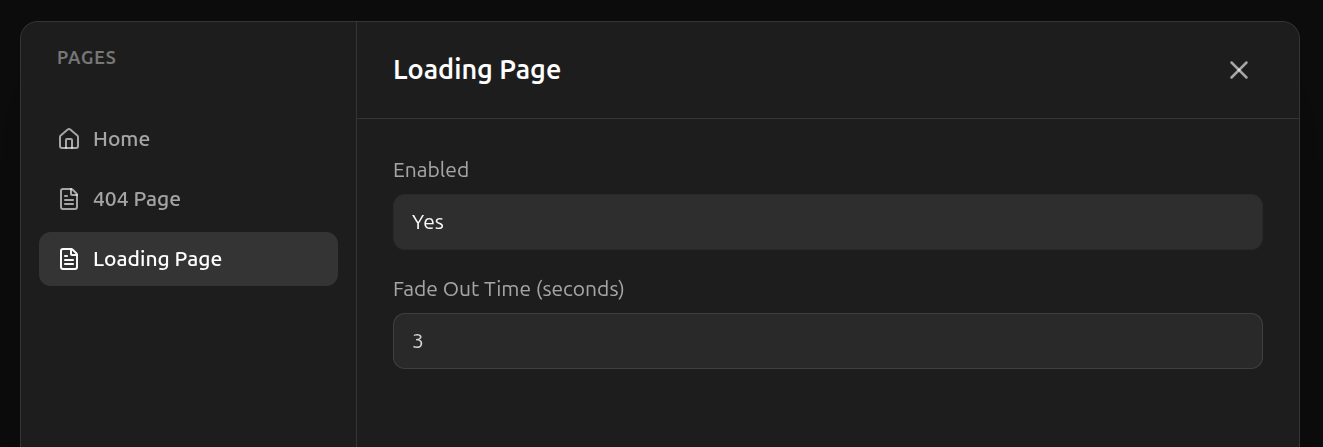The image size is (1323, 447).
Task: Click the PAGES sidebar section header
Action: tap(87, 58)
